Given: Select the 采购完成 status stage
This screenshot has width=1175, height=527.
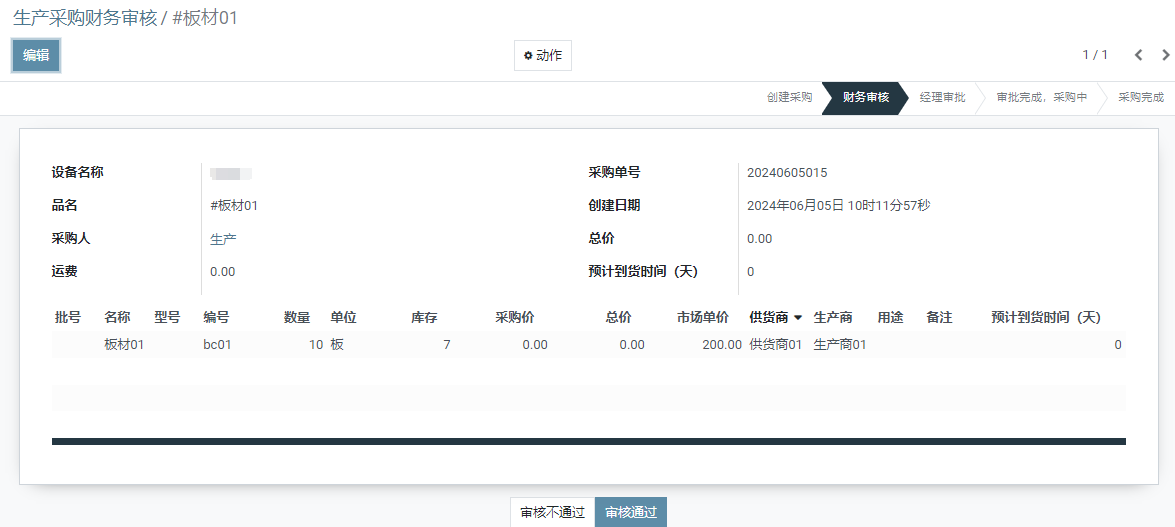Looking at the screenshot, I should point(1140,98).
